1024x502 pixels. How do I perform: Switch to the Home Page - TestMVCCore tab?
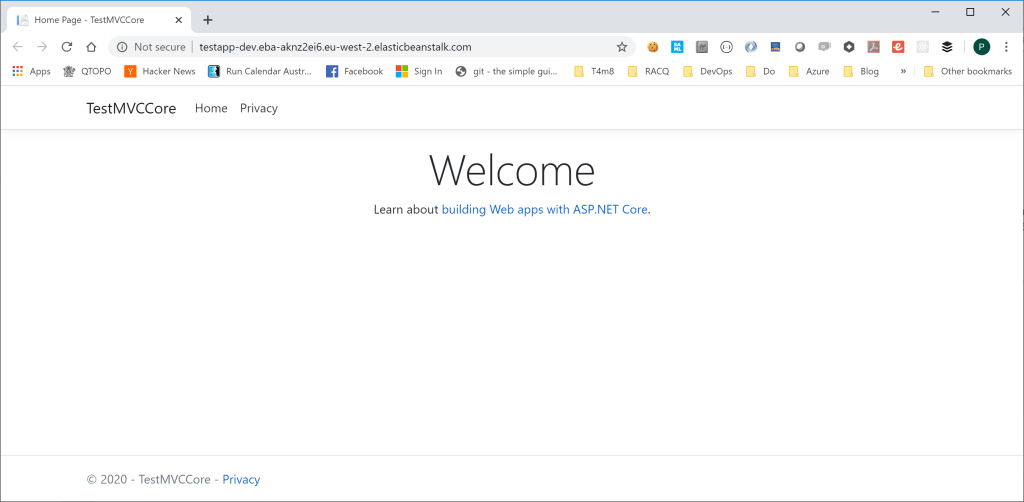[99, 20]
